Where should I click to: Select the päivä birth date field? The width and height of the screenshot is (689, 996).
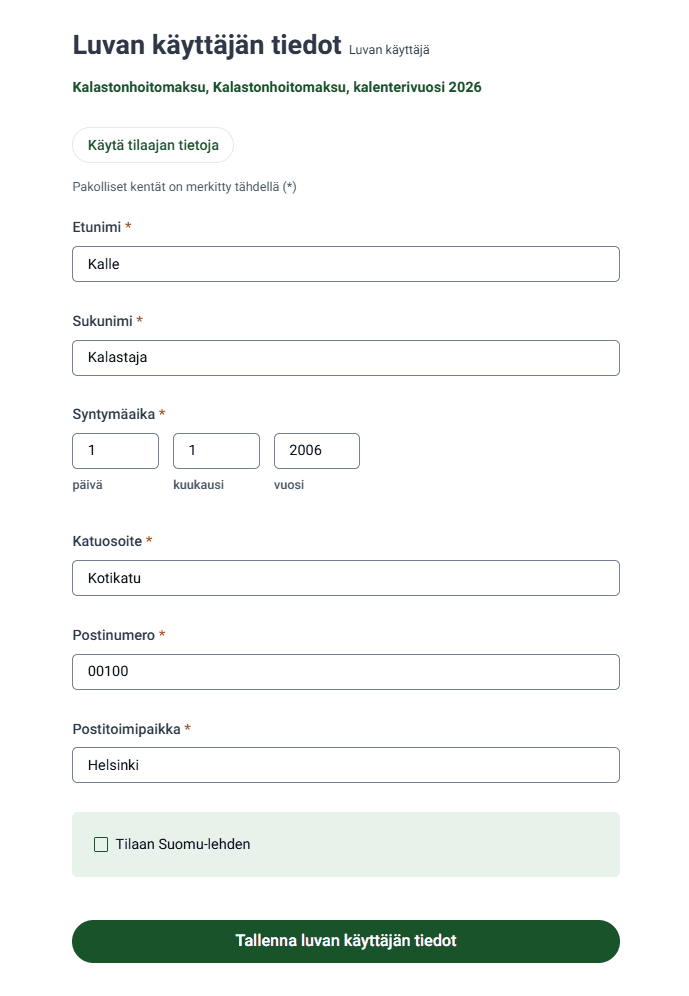[115, 451]
